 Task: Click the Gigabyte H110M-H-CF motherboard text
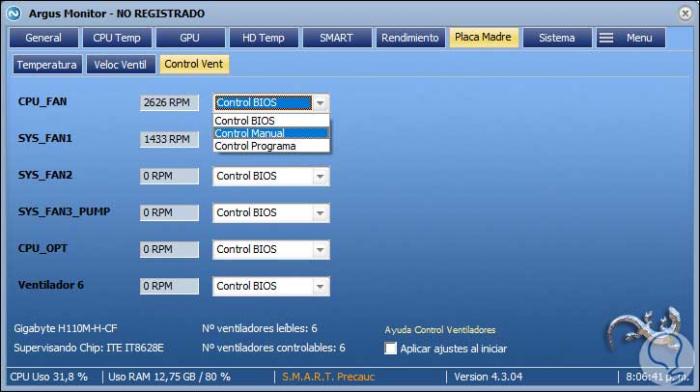coord(66,329)
